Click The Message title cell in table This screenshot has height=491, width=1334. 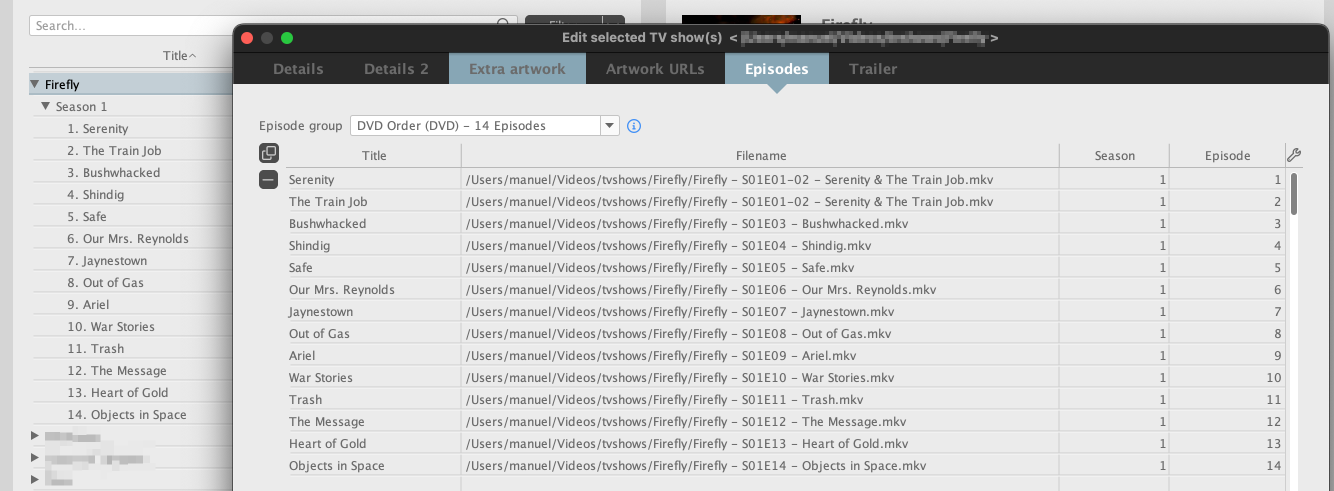(374, 422)
